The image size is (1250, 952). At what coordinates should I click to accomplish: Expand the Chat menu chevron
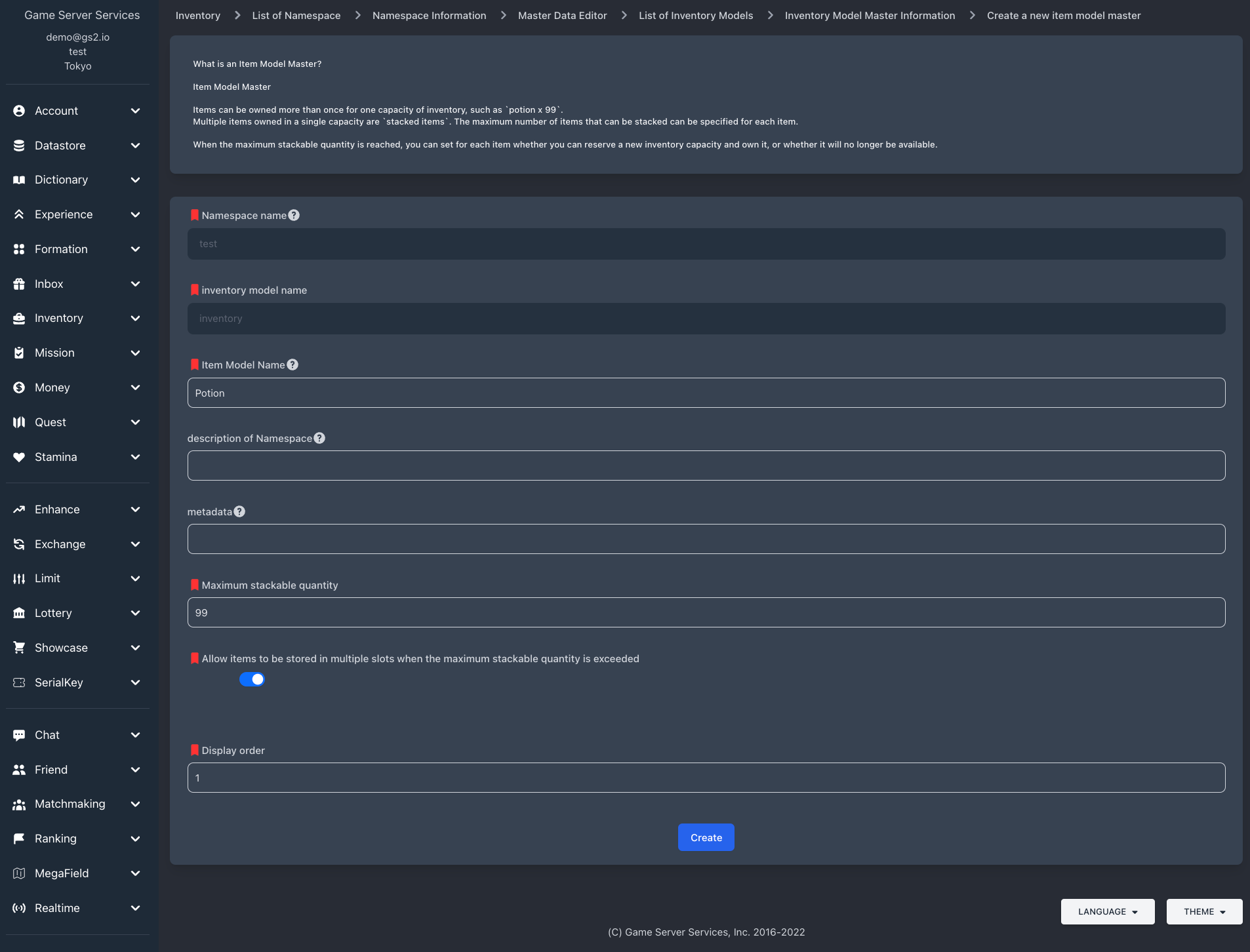click(136, 735)
